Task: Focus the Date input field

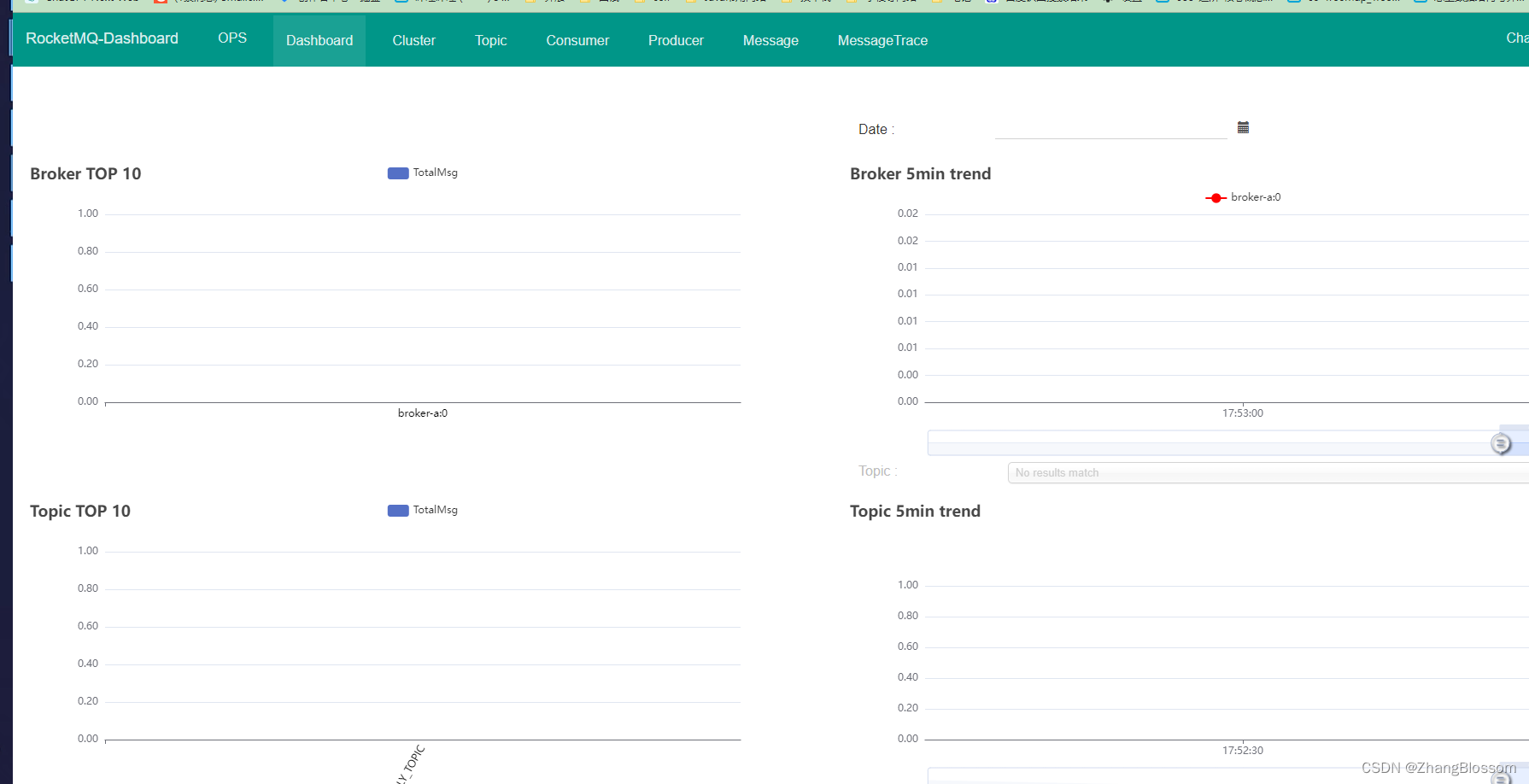Action: tap(1110, 128)
